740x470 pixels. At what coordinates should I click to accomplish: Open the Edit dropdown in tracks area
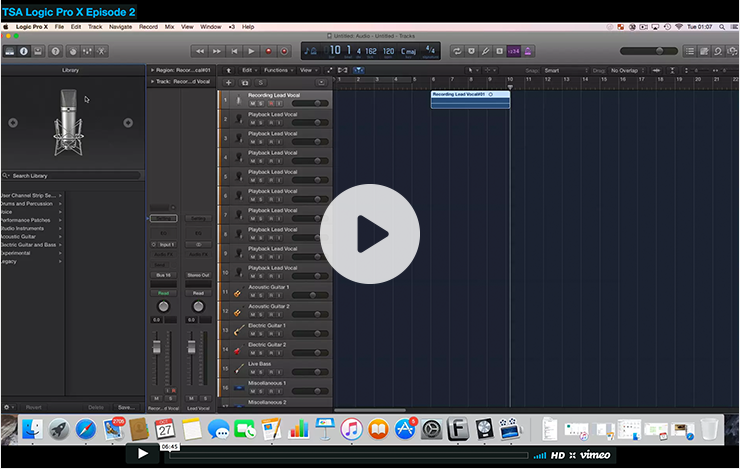coord(250,70)
